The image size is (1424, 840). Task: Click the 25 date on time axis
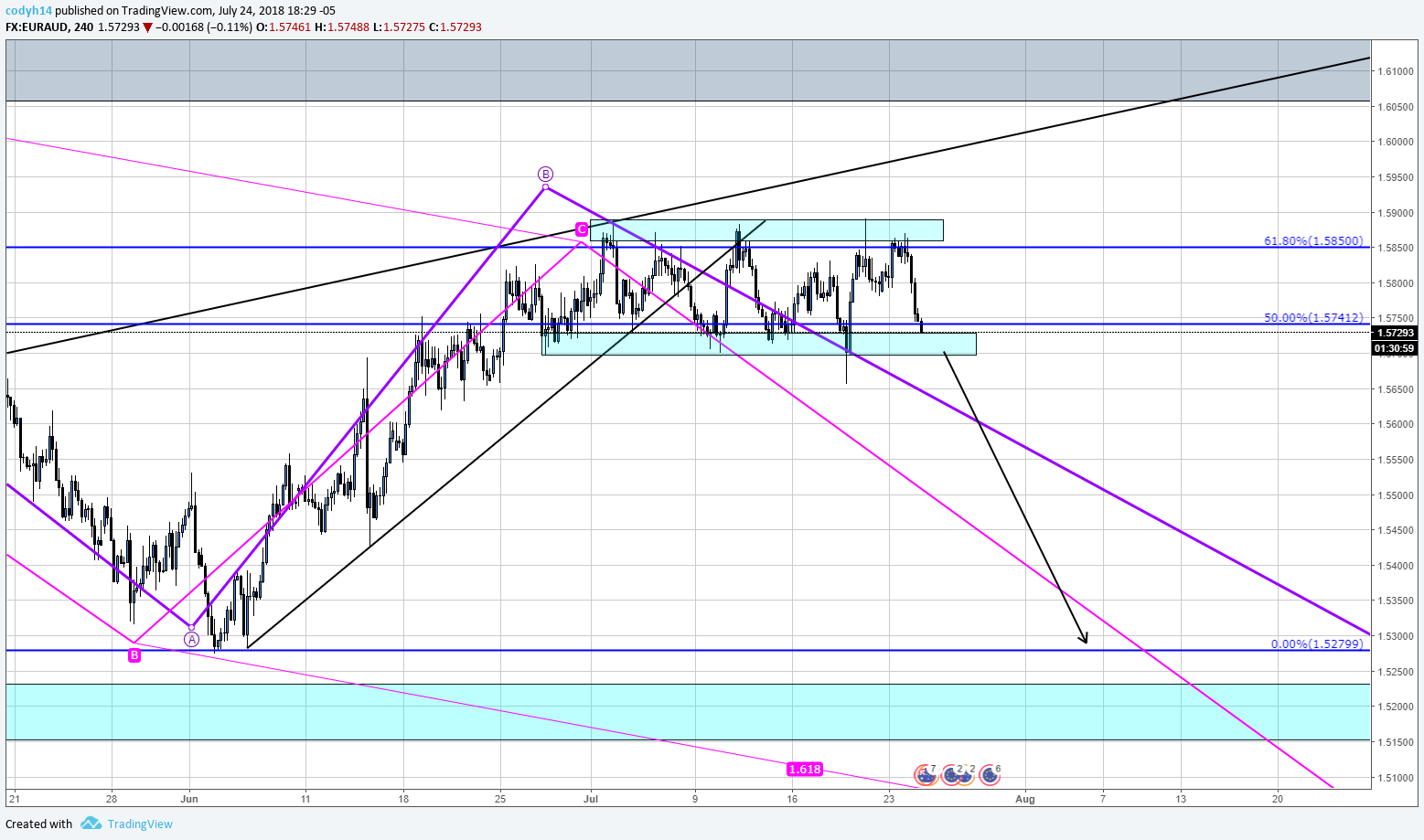point(500,799)
